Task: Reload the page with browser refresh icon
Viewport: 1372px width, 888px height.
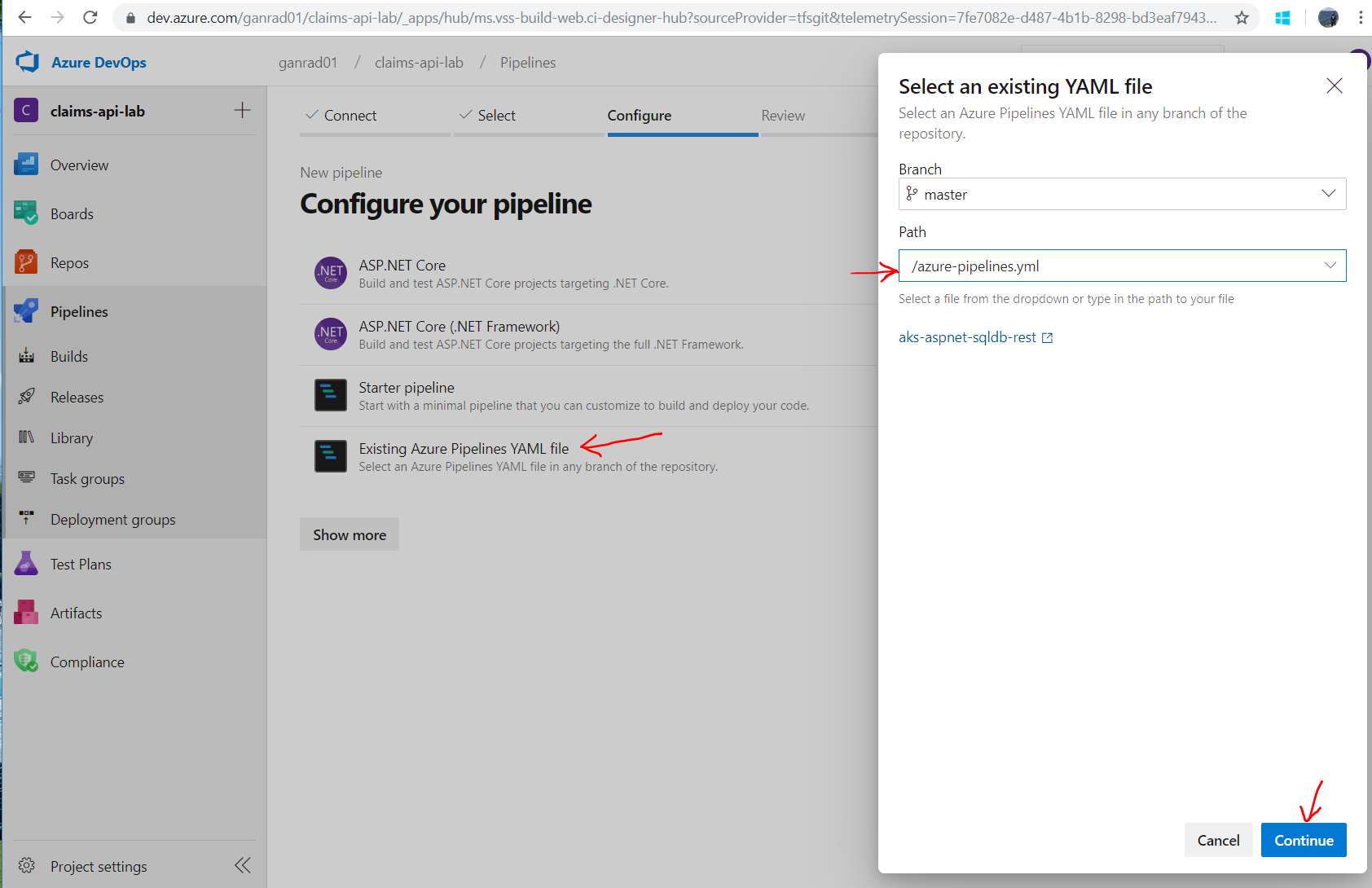Action: tap(90, 17)
